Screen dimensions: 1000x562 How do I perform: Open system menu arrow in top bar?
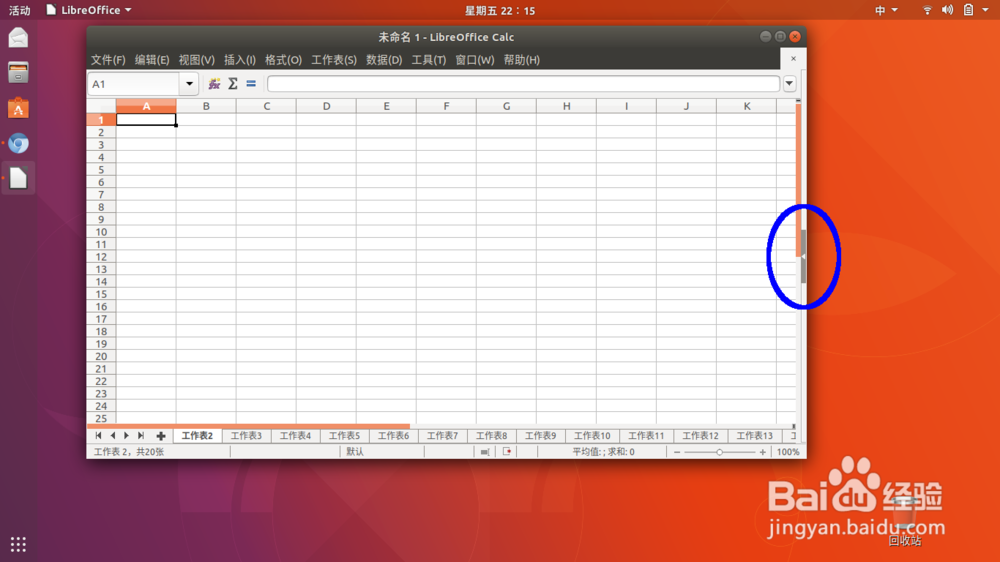point(985,10)
